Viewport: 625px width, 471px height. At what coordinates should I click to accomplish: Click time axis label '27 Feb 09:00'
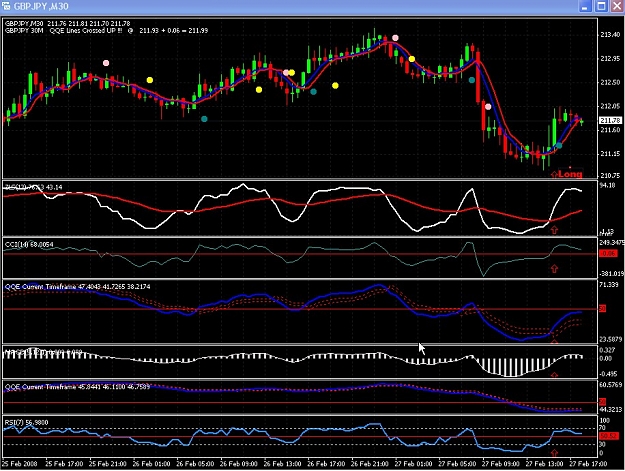pos(501,464)
